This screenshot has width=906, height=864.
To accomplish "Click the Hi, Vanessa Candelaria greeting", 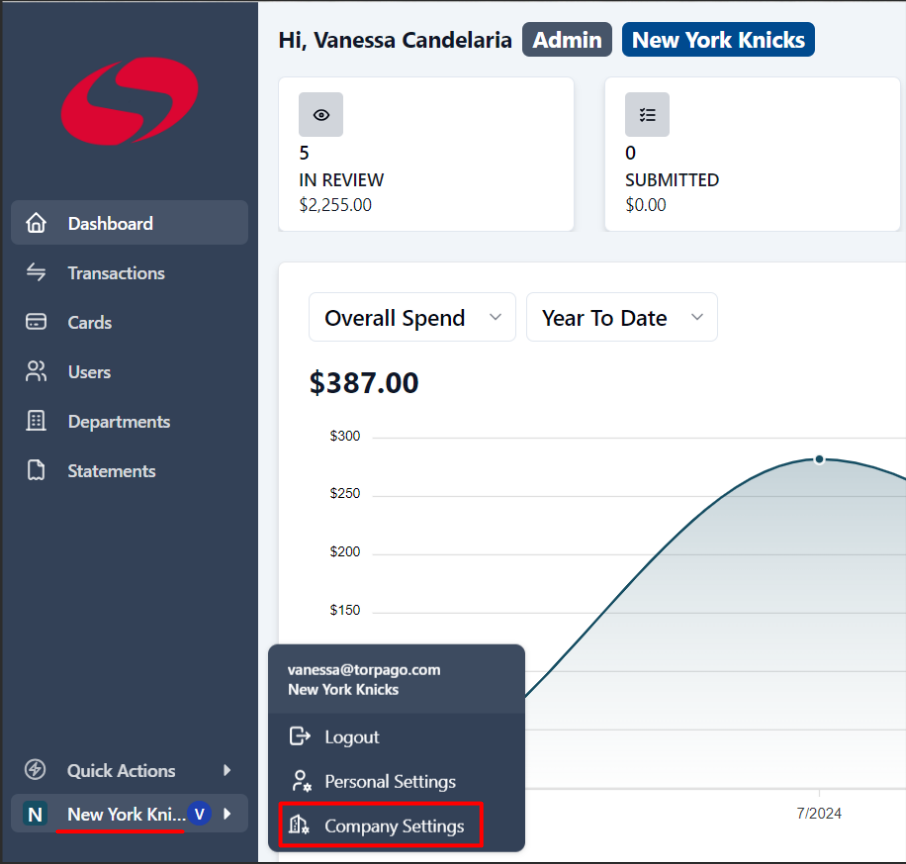I will (395, 40).
